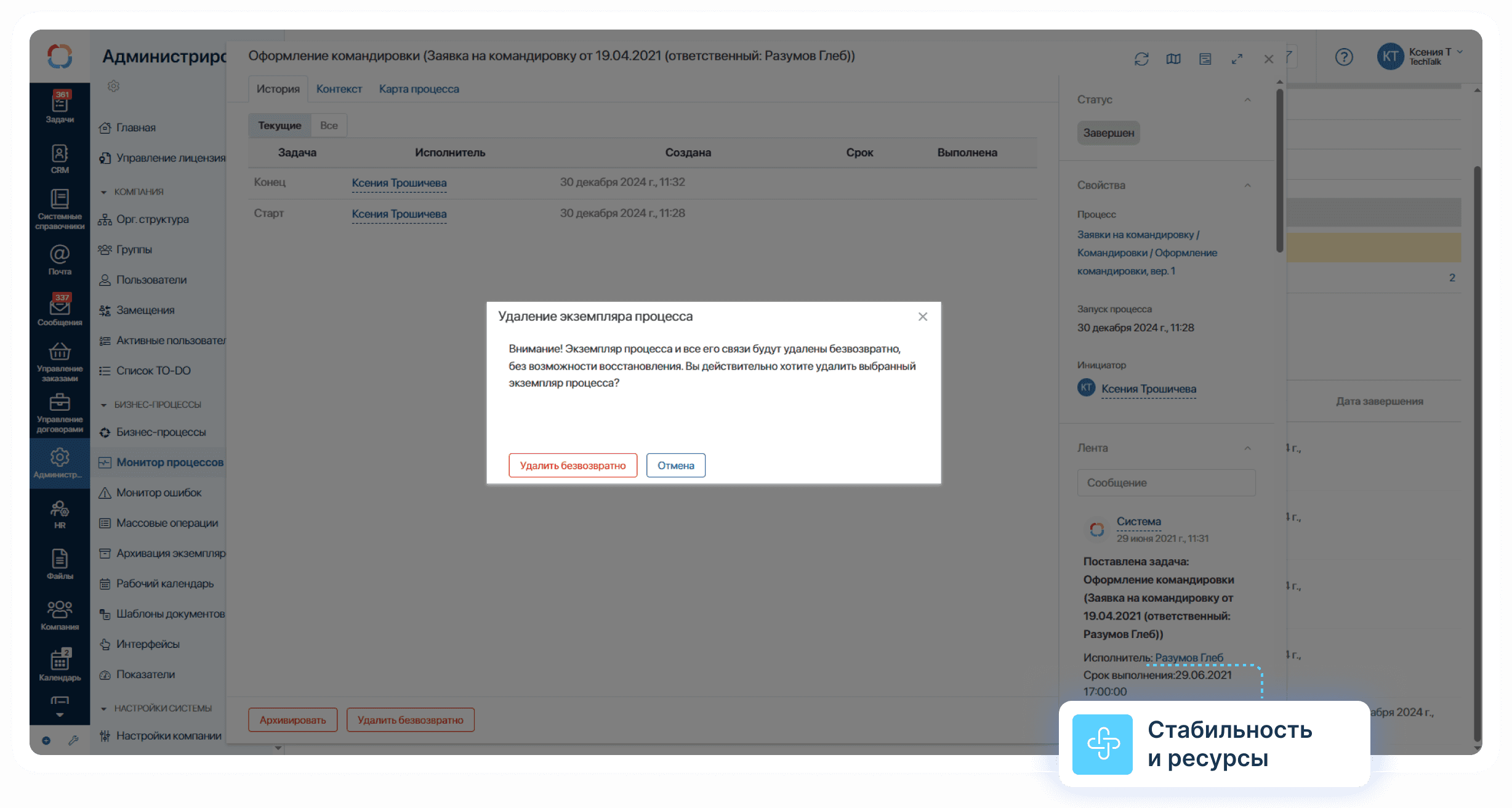The image size is (1512, 808).
Task: Click Отмена in delete dialog
Action: click(x=675, y=466)
